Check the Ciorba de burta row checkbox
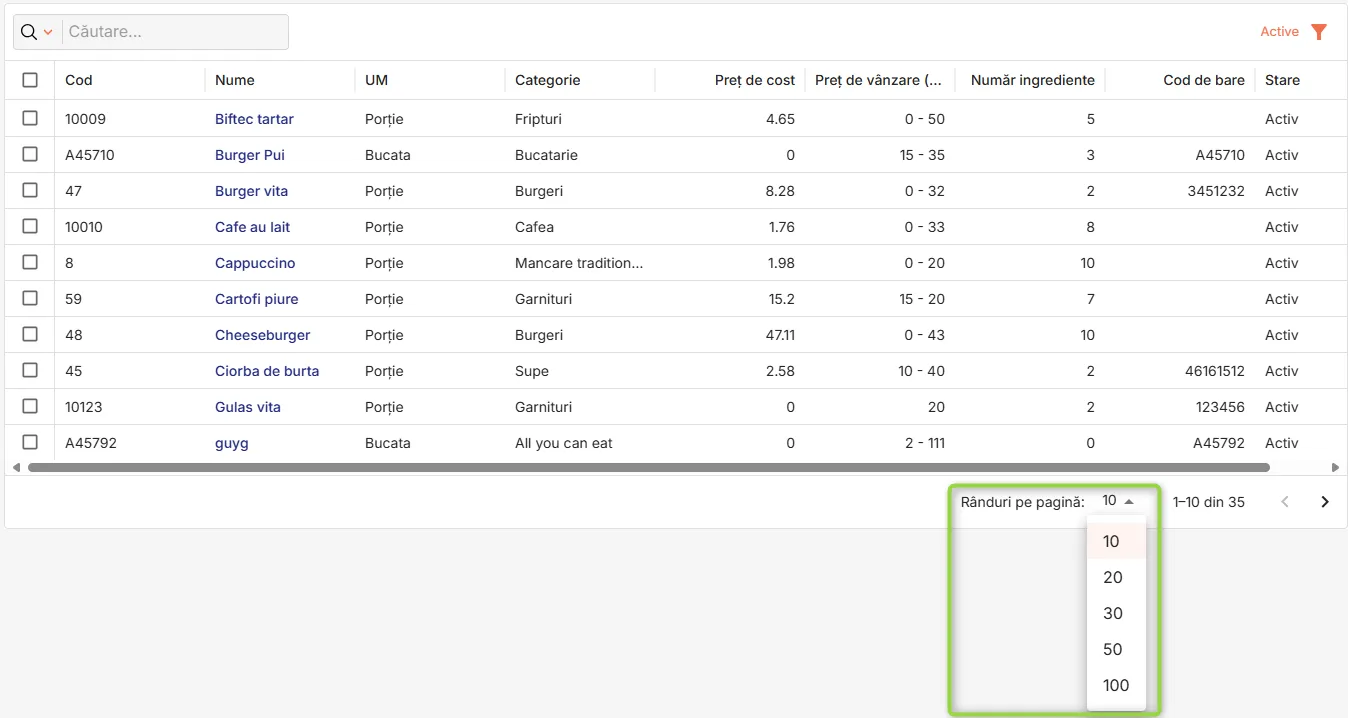The width and height of the screenshot is (1348, 718). click(x=30, y=370)
